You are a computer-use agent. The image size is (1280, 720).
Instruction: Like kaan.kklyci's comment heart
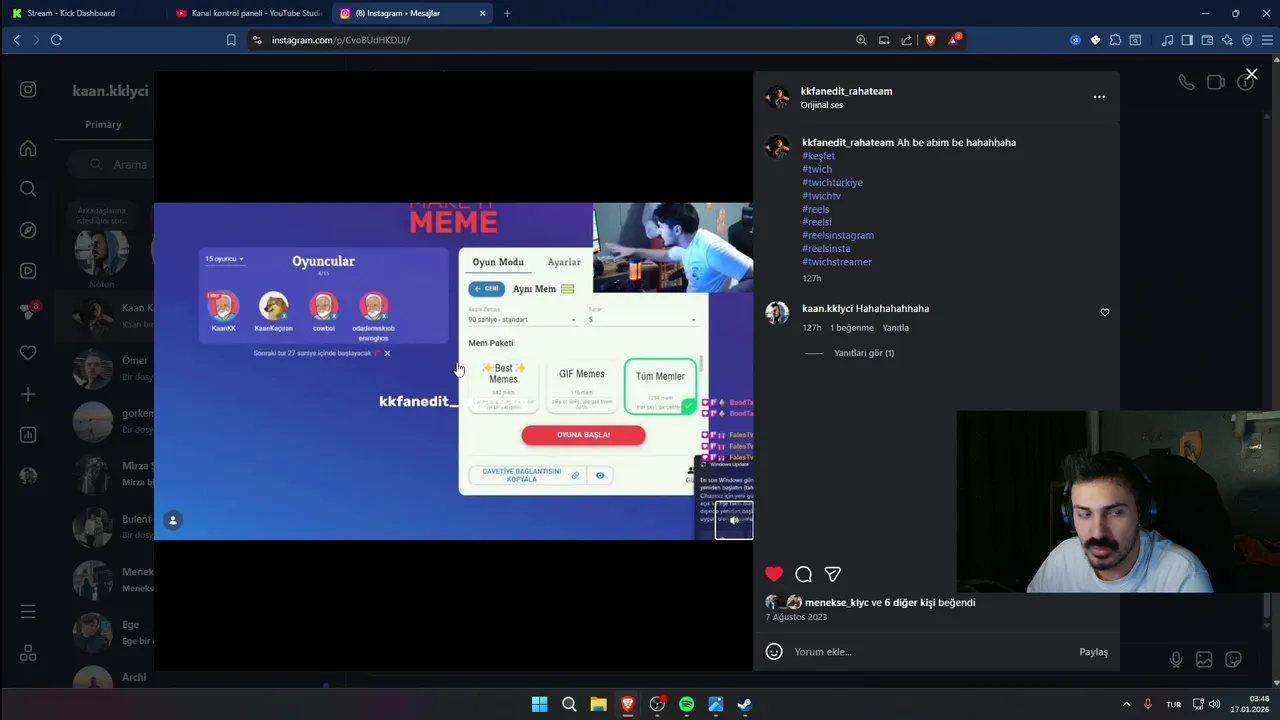(1105, 313)
